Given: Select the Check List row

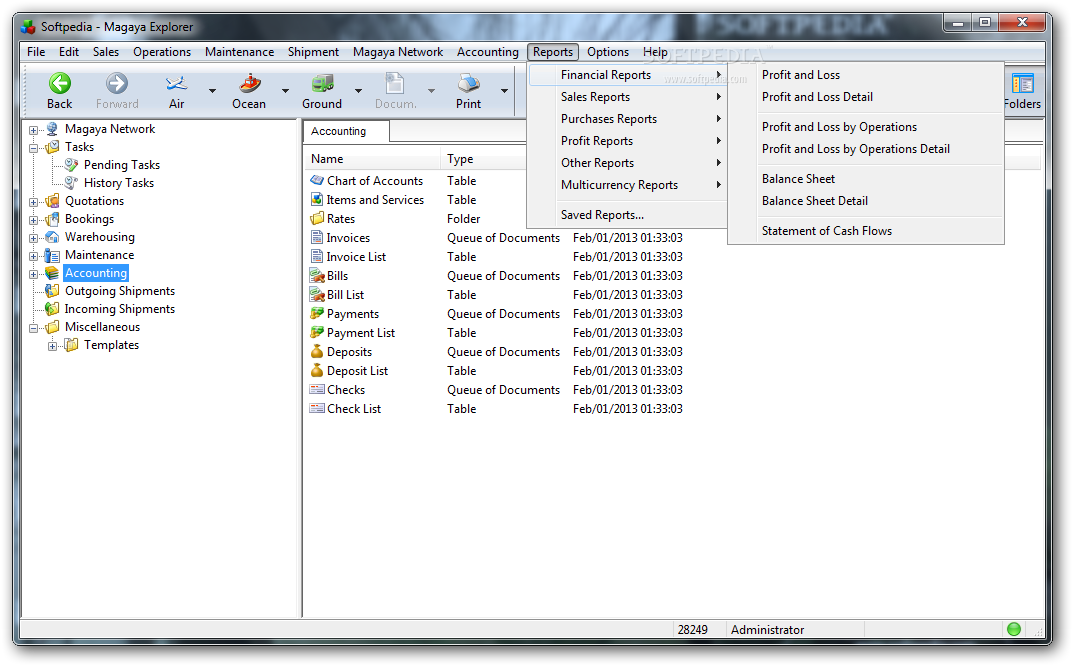Looking at the screenshot, I should coord(496,409).
